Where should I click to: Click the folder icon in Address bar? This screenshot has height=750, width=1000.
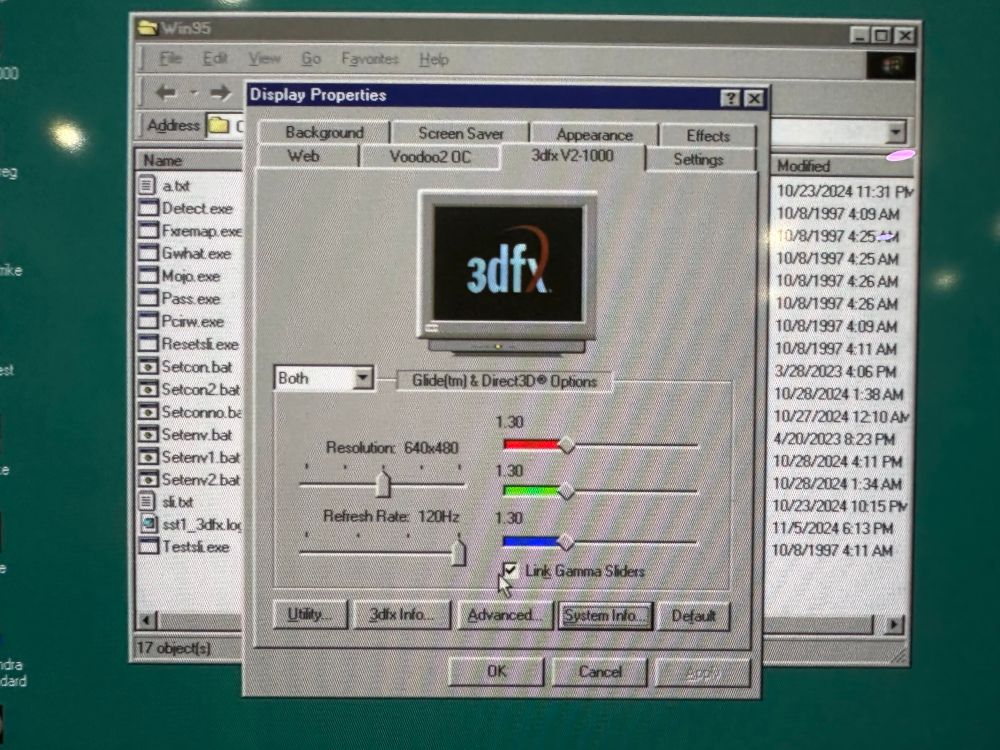pyautogui.click(x=219, y=125)
